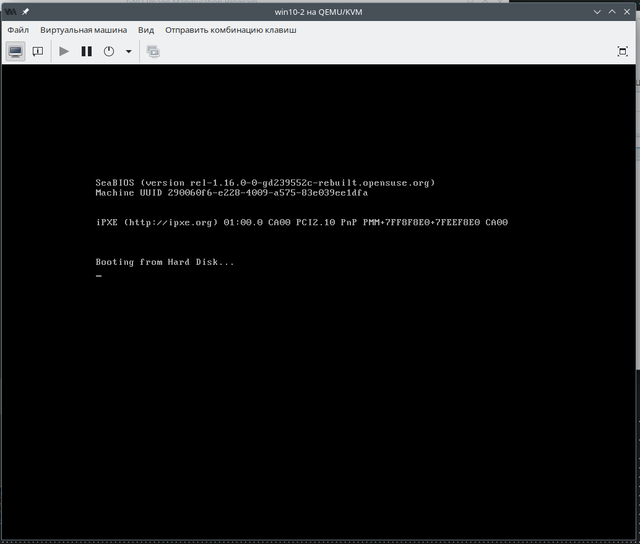The height and width of the screenshot is (544, 640).
Task: Click the win10-2 на QEMU/KVM title
Action: [x=318, y=12]
